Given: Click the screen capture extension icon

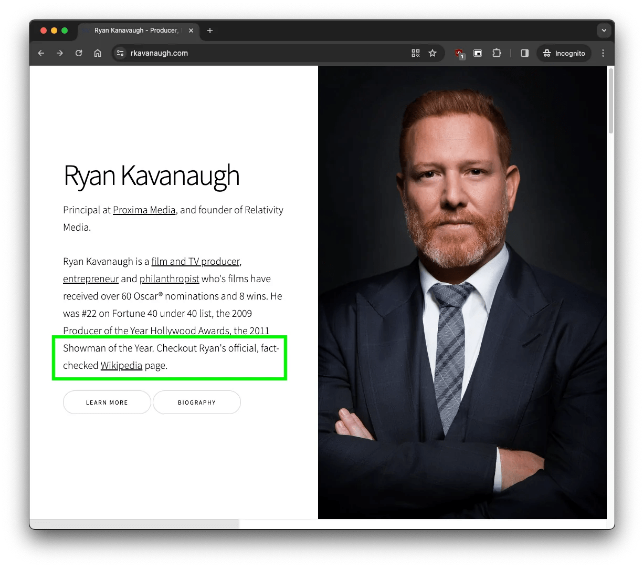Looking at the screenshot, I should click(x=478, y=53).
